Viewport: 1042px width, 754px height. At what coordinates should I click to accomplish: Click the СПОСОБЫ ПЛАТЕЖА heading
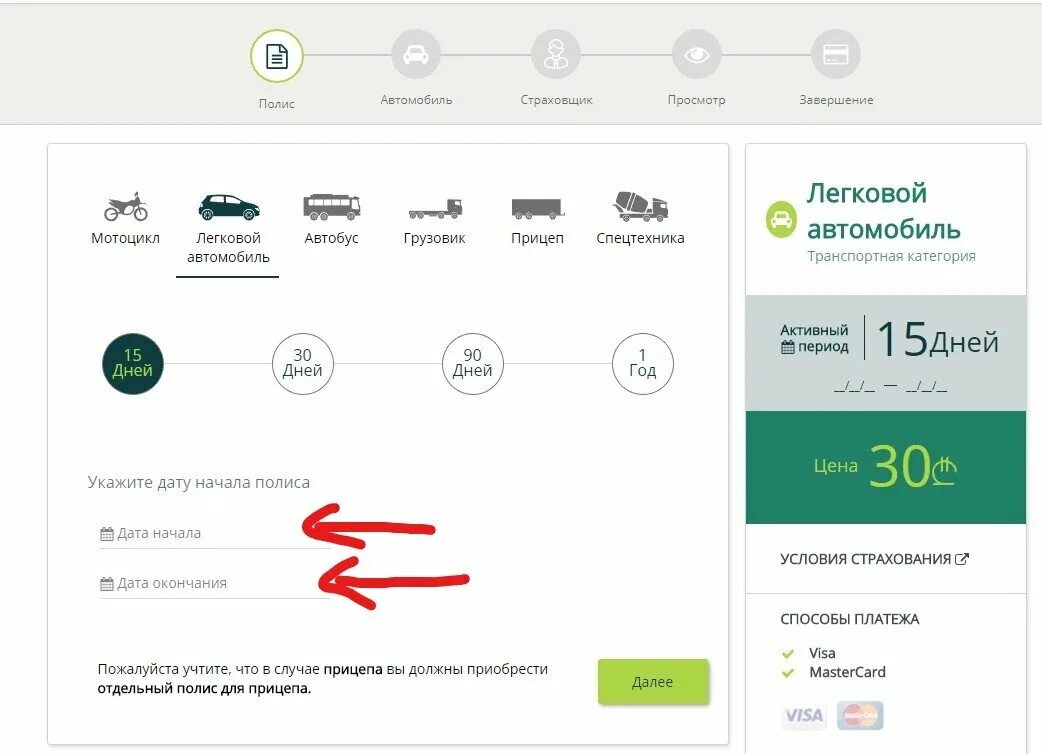[849, 619]
